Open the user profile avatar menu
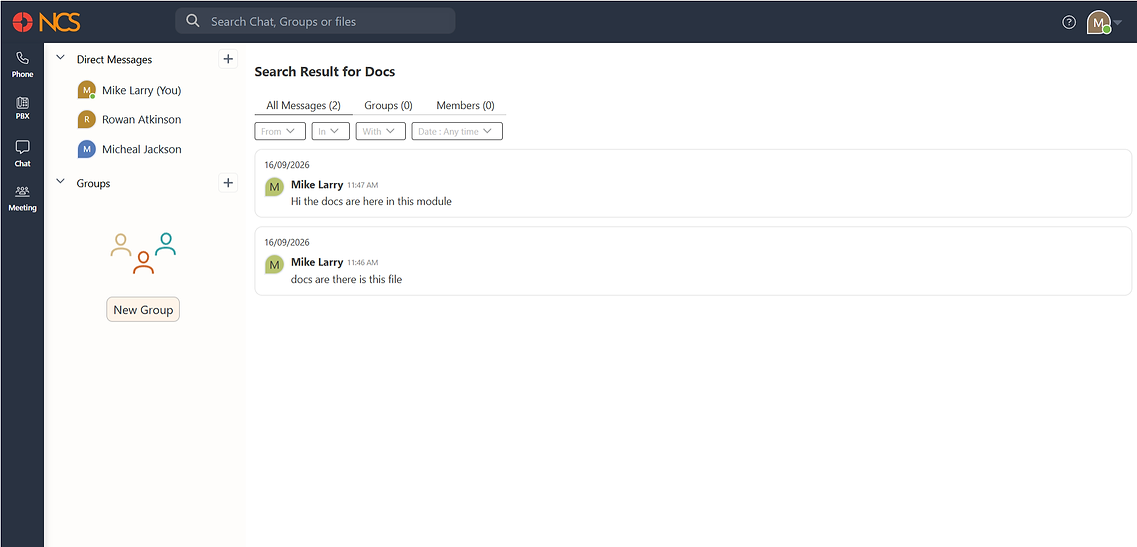1137x547 pixels. point(1099,22)
